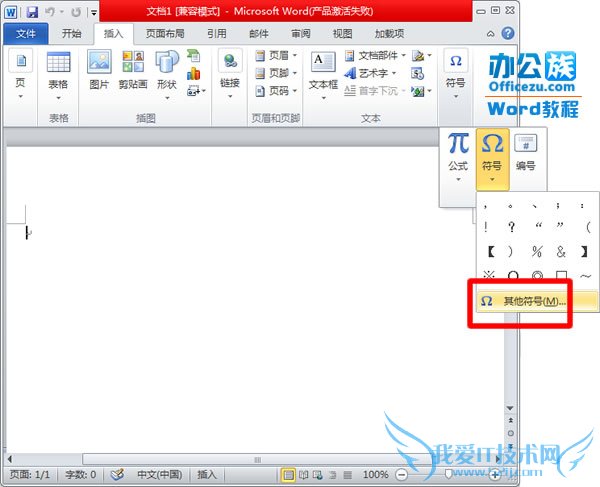Select the Full Screen Reading view button

click(x=304, y=475)
